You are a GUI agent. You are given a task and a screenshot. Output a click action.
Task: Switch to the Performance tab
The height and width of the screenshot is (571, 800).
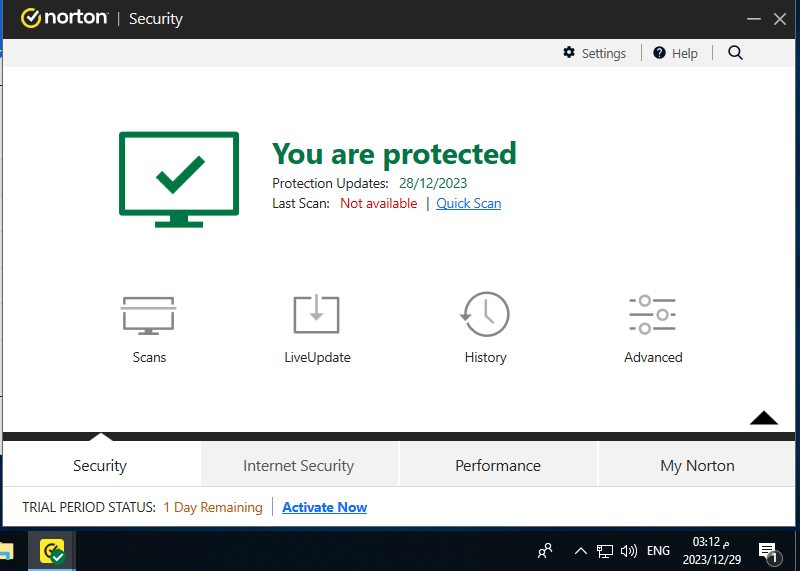498,465
